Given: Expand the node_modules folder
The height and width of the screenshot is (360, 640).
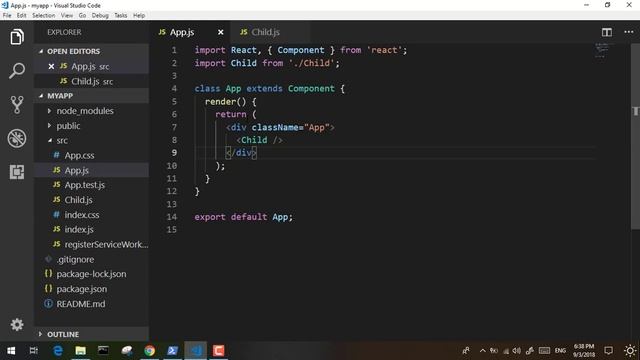Looking at the screenshot, I should click(91, 111).
